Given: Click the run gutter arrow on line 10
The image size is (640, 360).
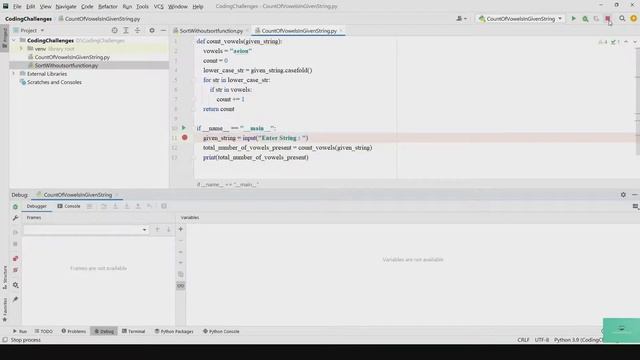Looking at the screenshot, I should coord(184,128).
